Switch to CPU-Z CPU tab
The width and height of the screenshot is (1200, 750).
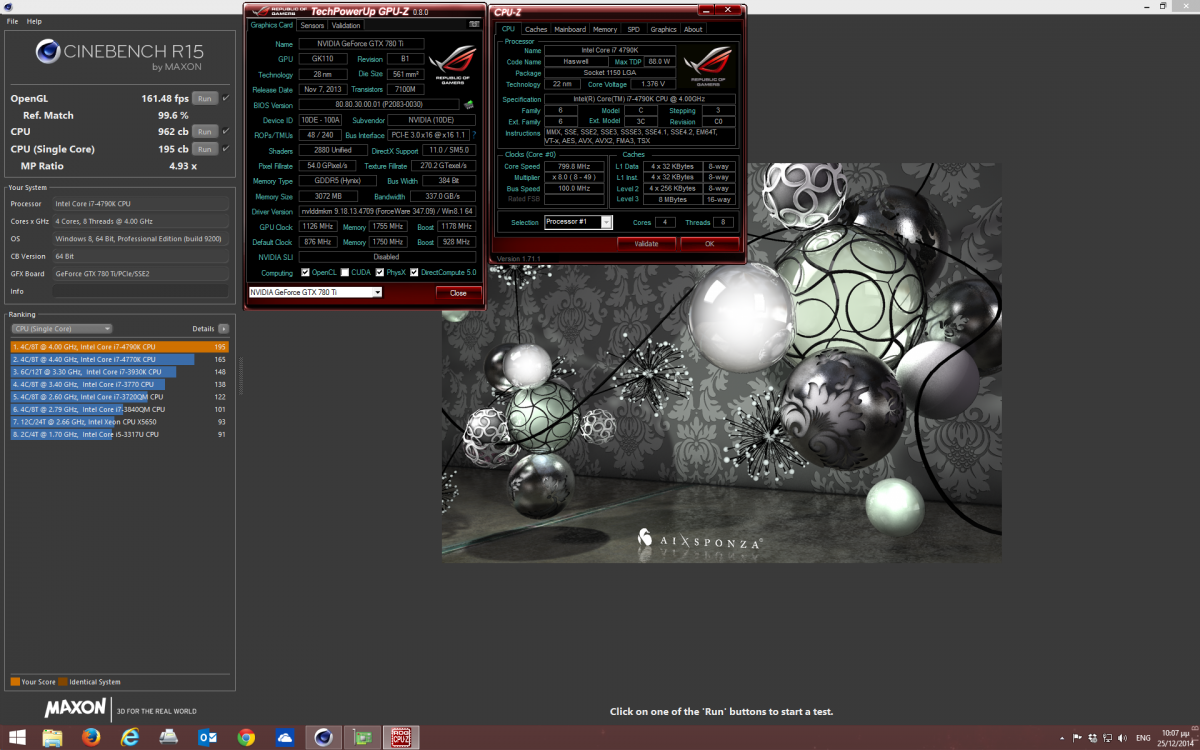point(508,29)
